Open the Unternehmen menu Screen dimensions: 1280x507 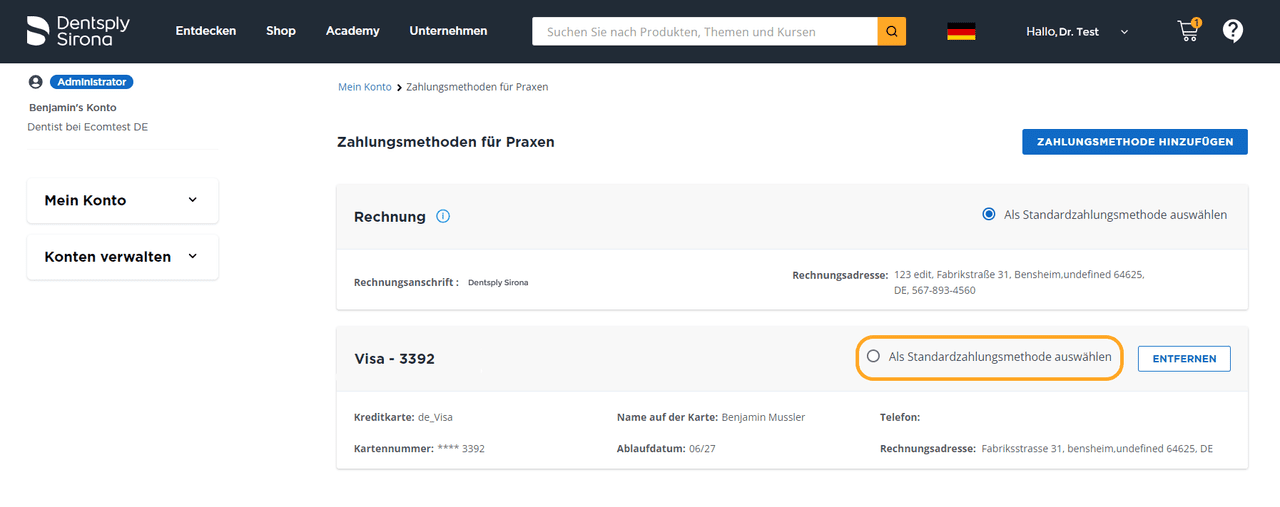pos(448,31)
